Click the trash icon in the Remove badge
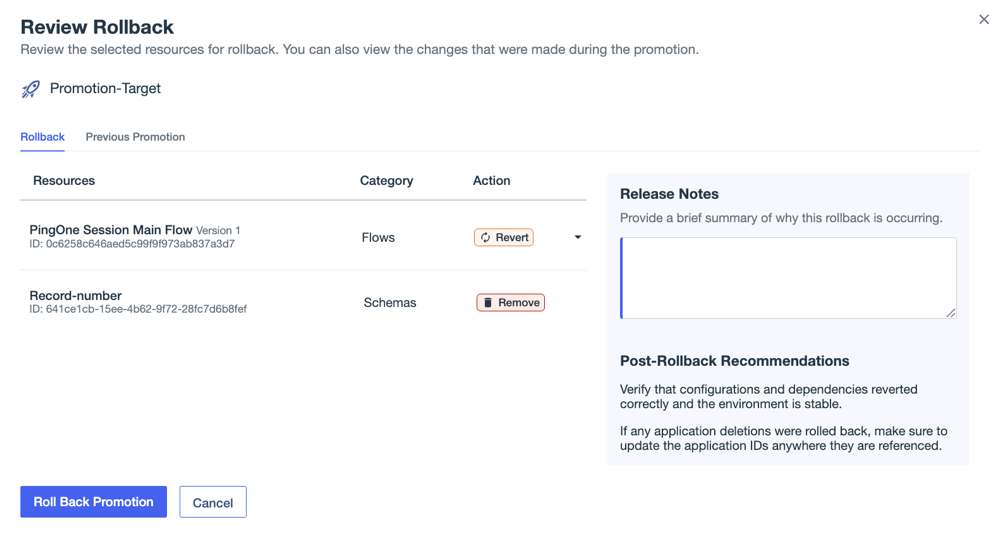The height and width of the screenshot is (538, 1000). (488, 302)
